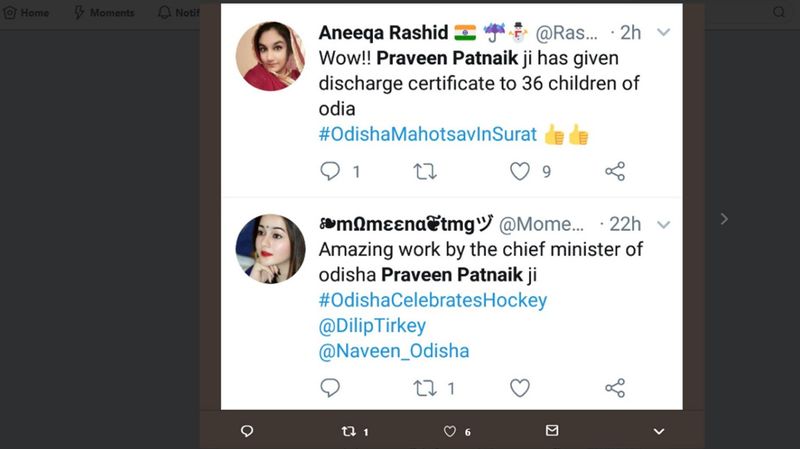Click the like heart in bottom bar
Viewport: 800px width, 449px height.
click(x=450, y=431)
